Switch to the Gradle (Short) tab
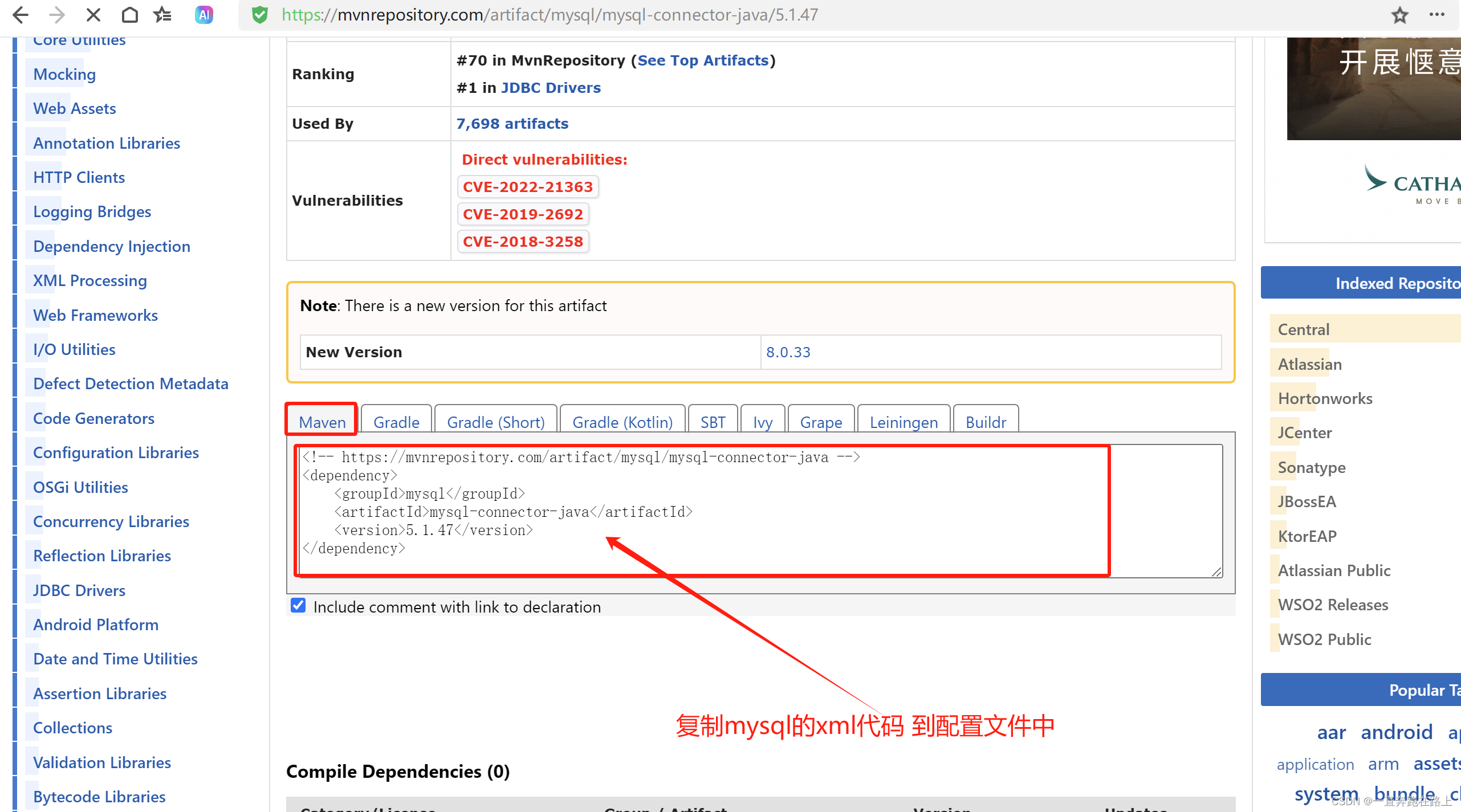 click(x=496, y=422)
